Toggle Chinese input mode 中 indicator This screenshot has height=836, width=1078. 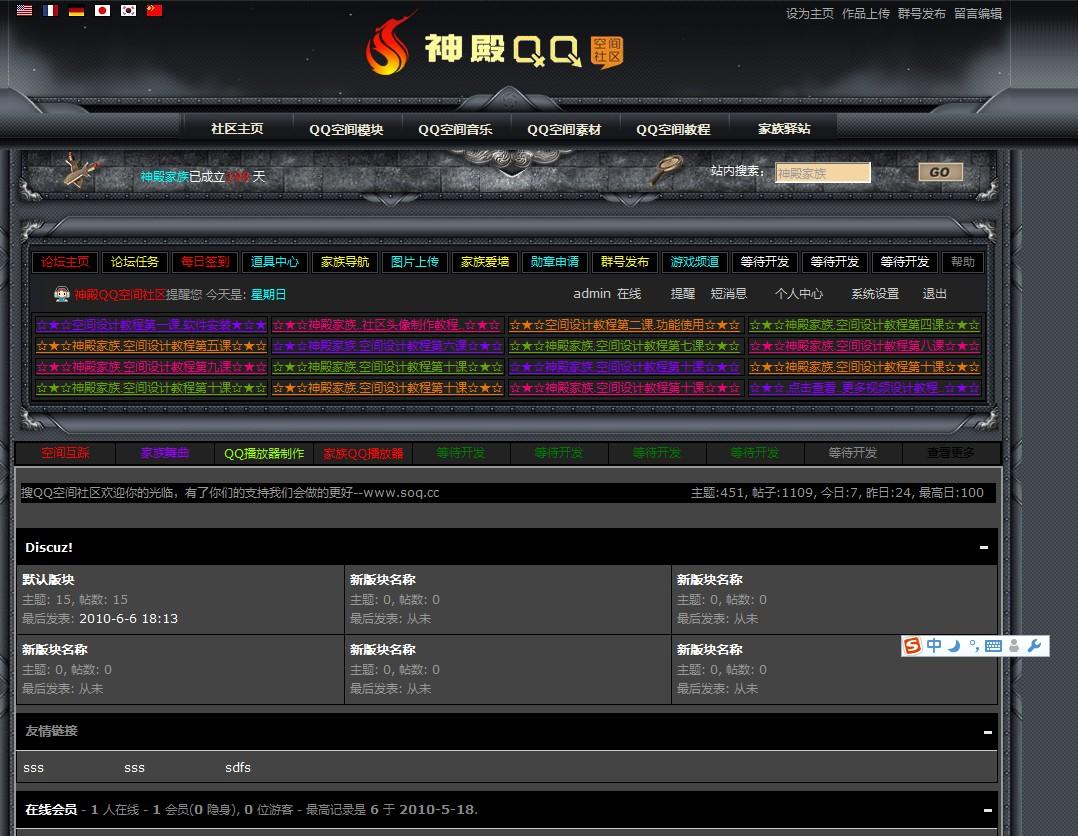(x=934, y=646)
